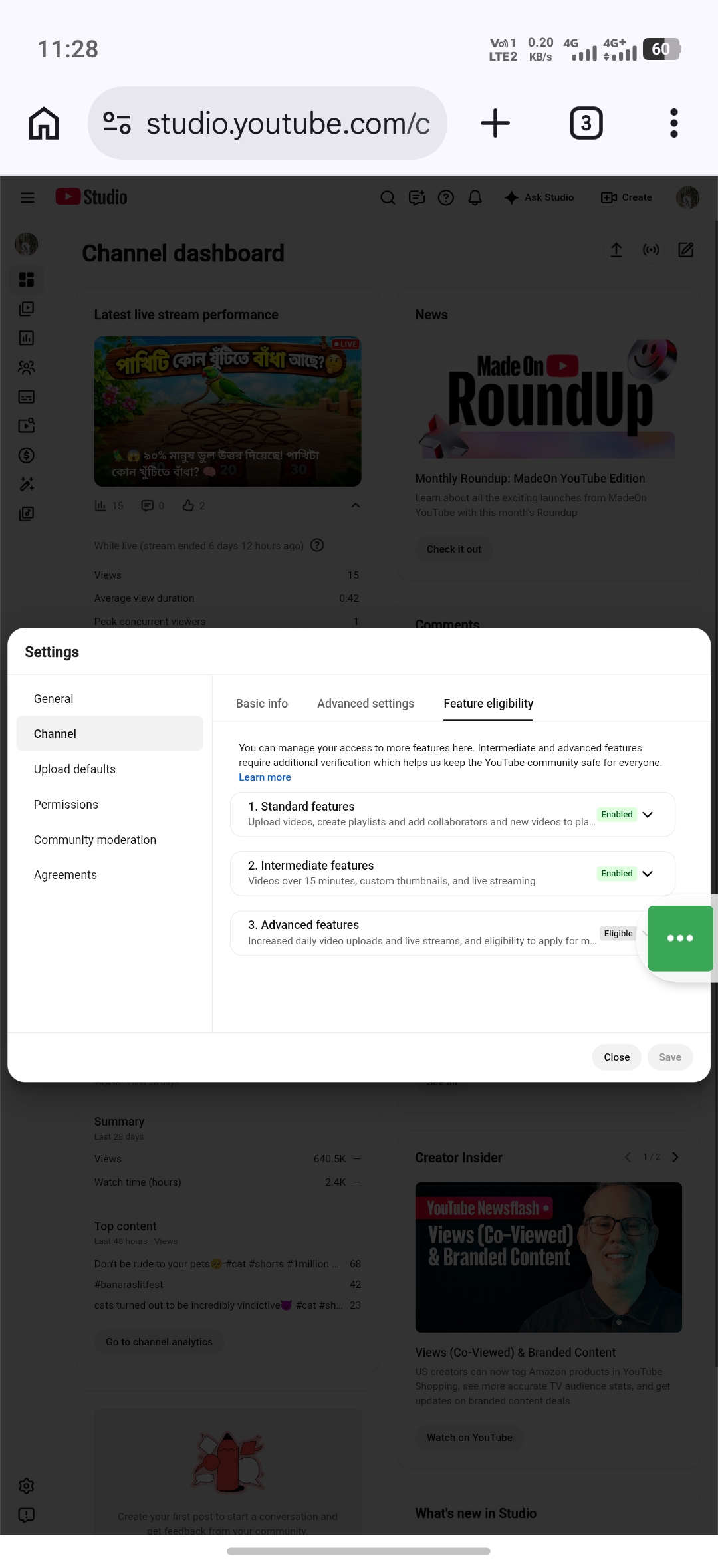718x1568 pixels.
Task: Select Permissions in Settings
Action: [110, 805]
